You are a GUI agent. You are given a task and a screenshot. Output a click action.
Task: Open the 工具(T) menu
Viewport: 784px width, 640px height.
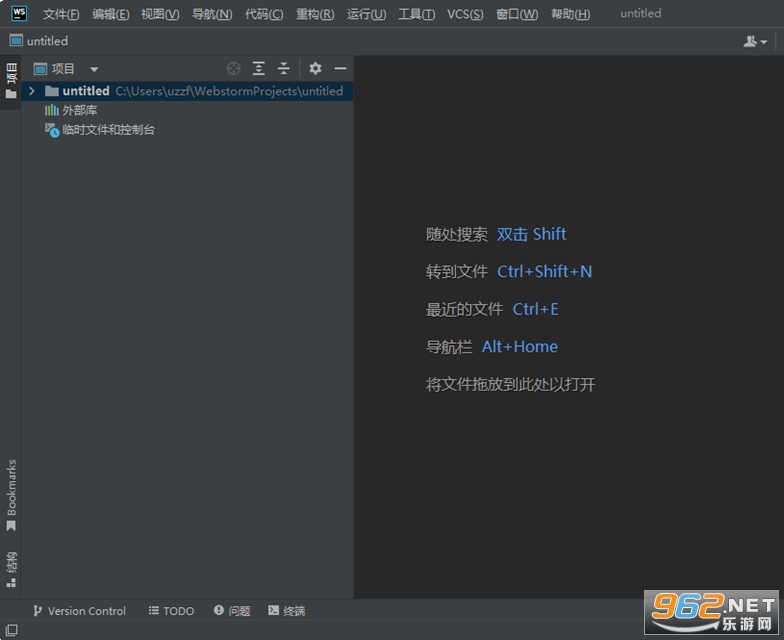(x=416, y=14)
